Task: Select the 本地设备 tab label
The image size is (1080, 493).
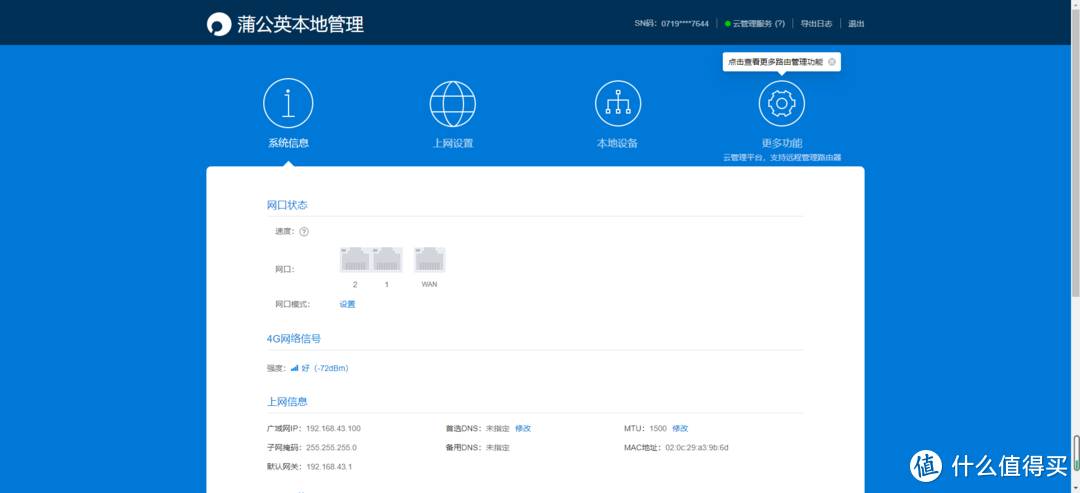Action: pos(617,144)
